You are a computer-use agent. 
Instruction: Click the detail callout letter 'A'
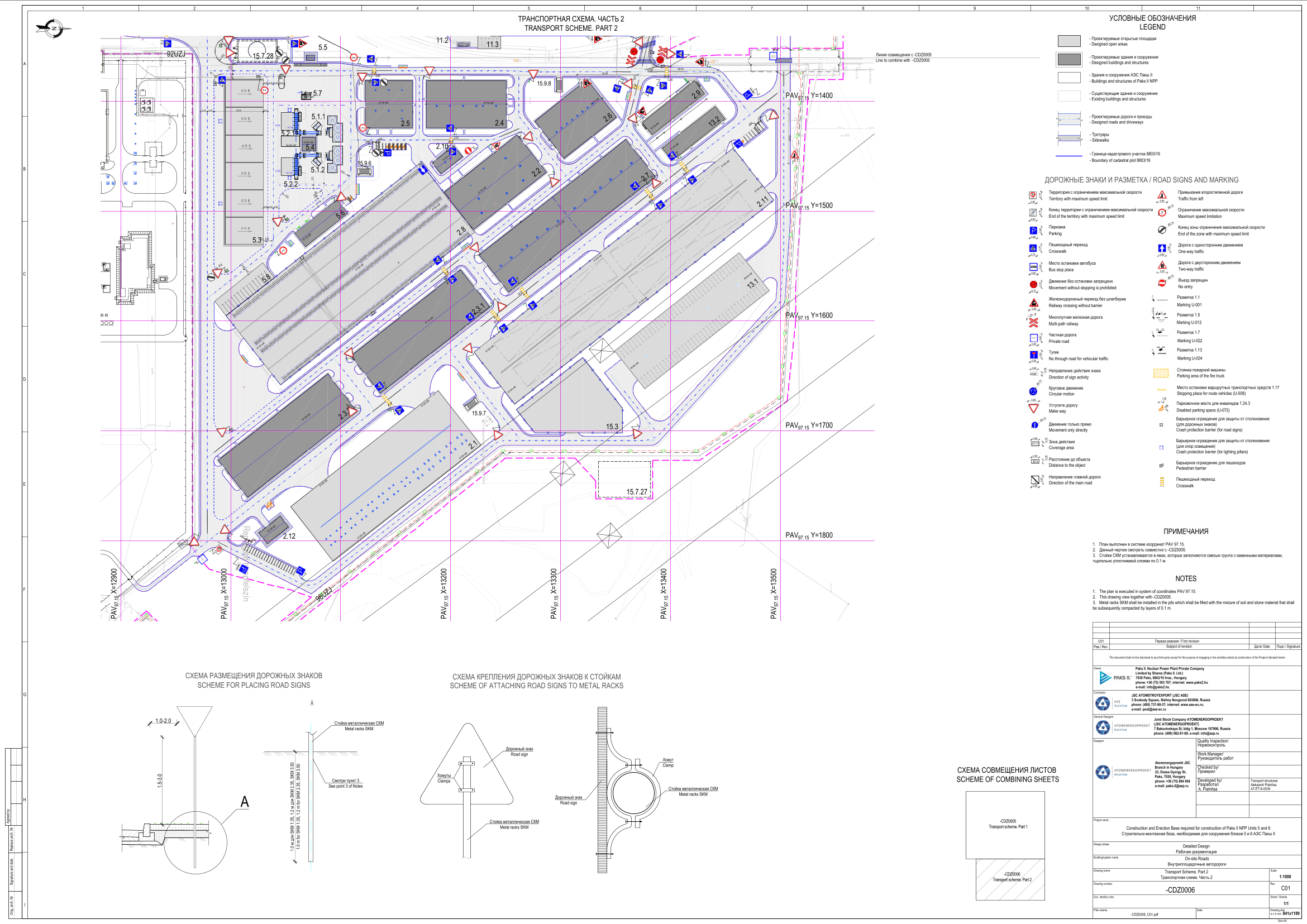pyautogui.click(x=245, y=802)
